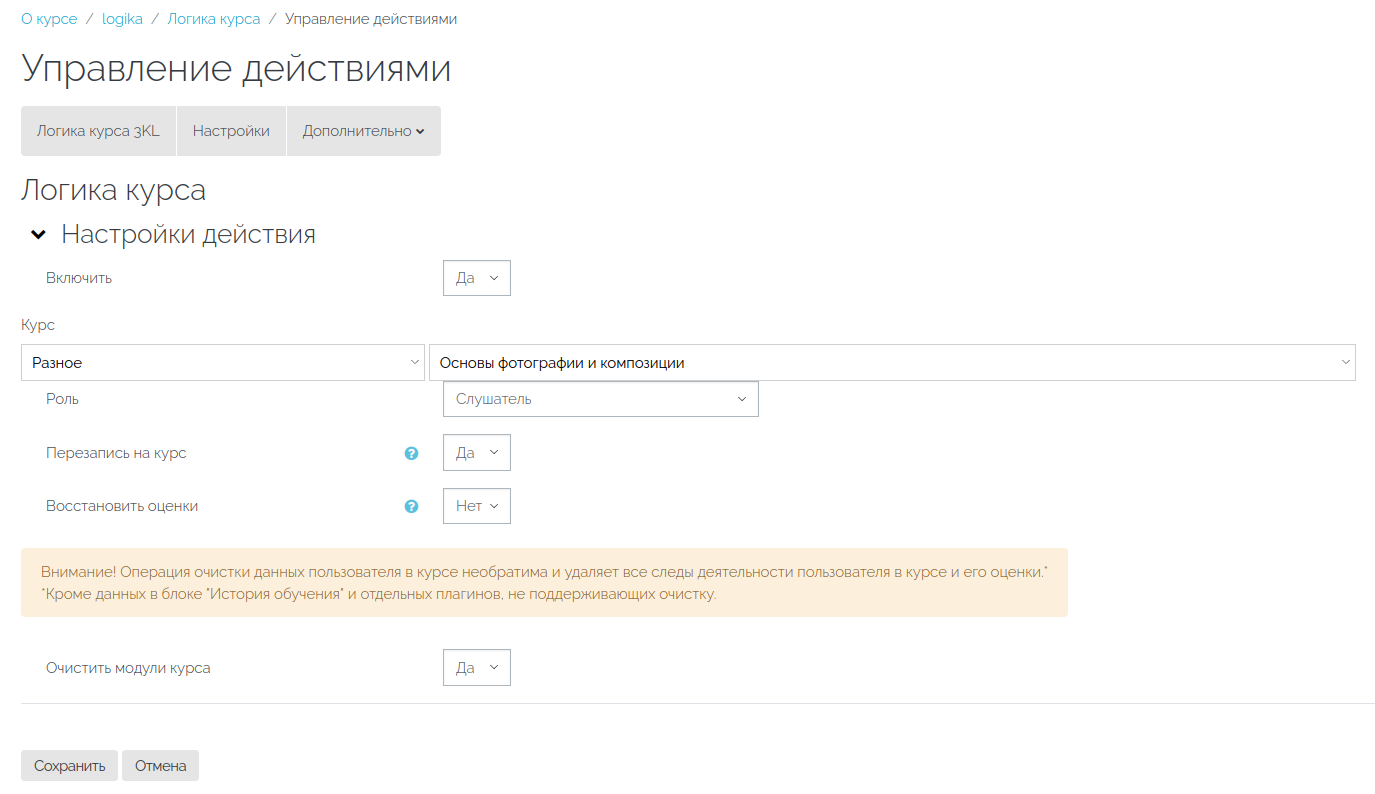
Task: Go to О курсе breadcrumb link
Action: point(49,19)
